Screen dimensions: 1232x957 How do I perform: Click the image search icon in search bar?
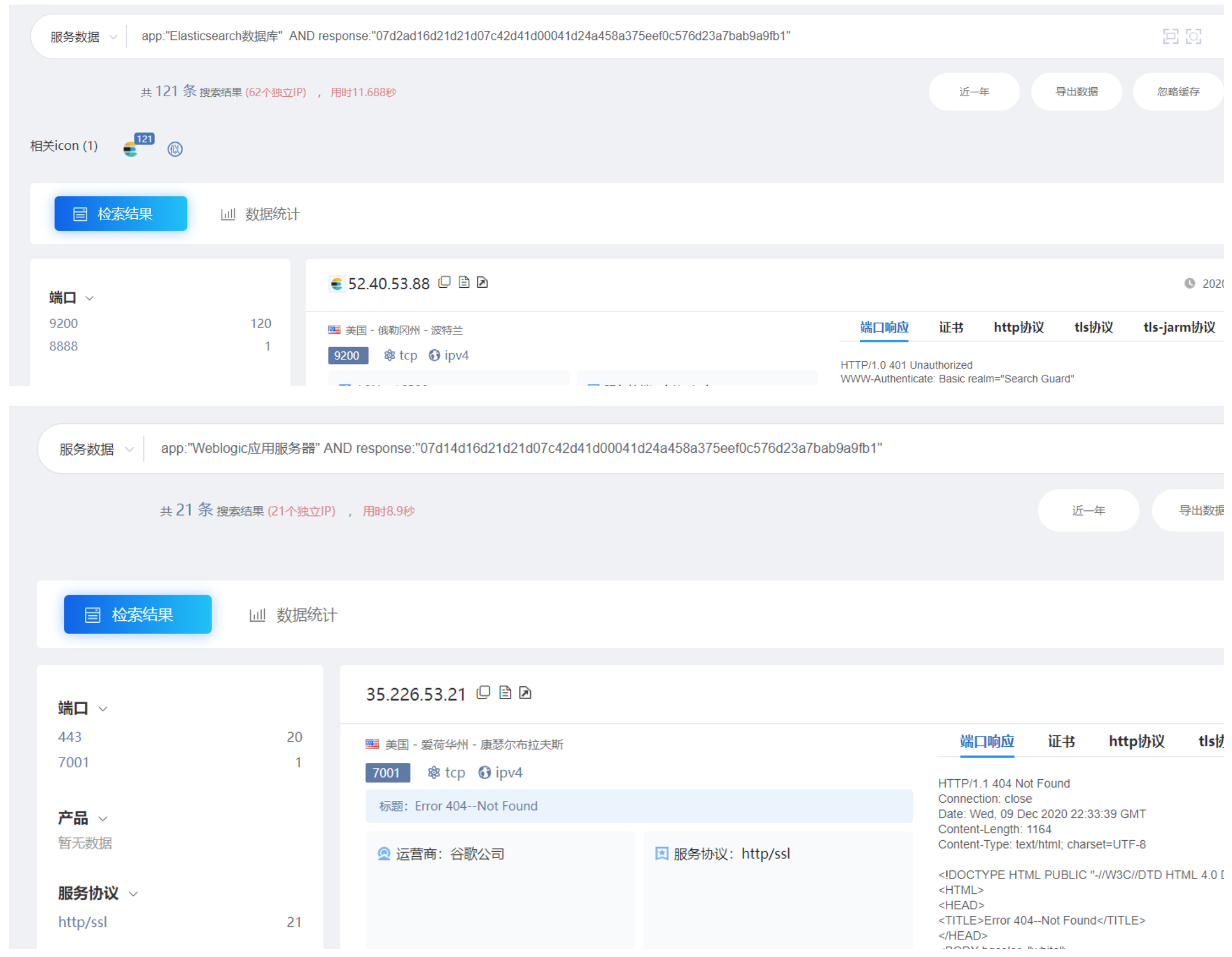1193,36
